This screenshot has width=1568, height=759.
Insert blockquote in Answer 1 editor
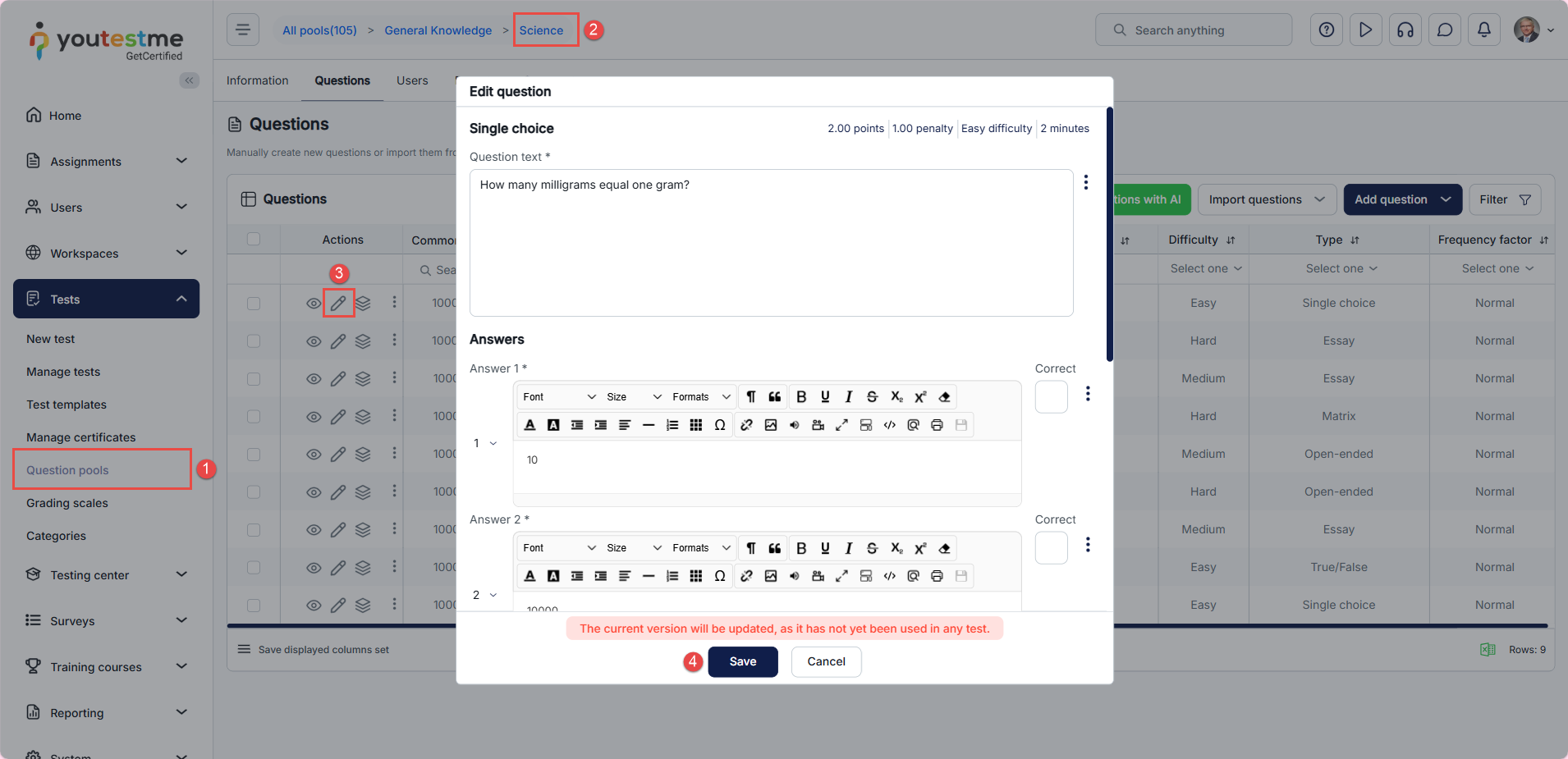tap(775, 397)
